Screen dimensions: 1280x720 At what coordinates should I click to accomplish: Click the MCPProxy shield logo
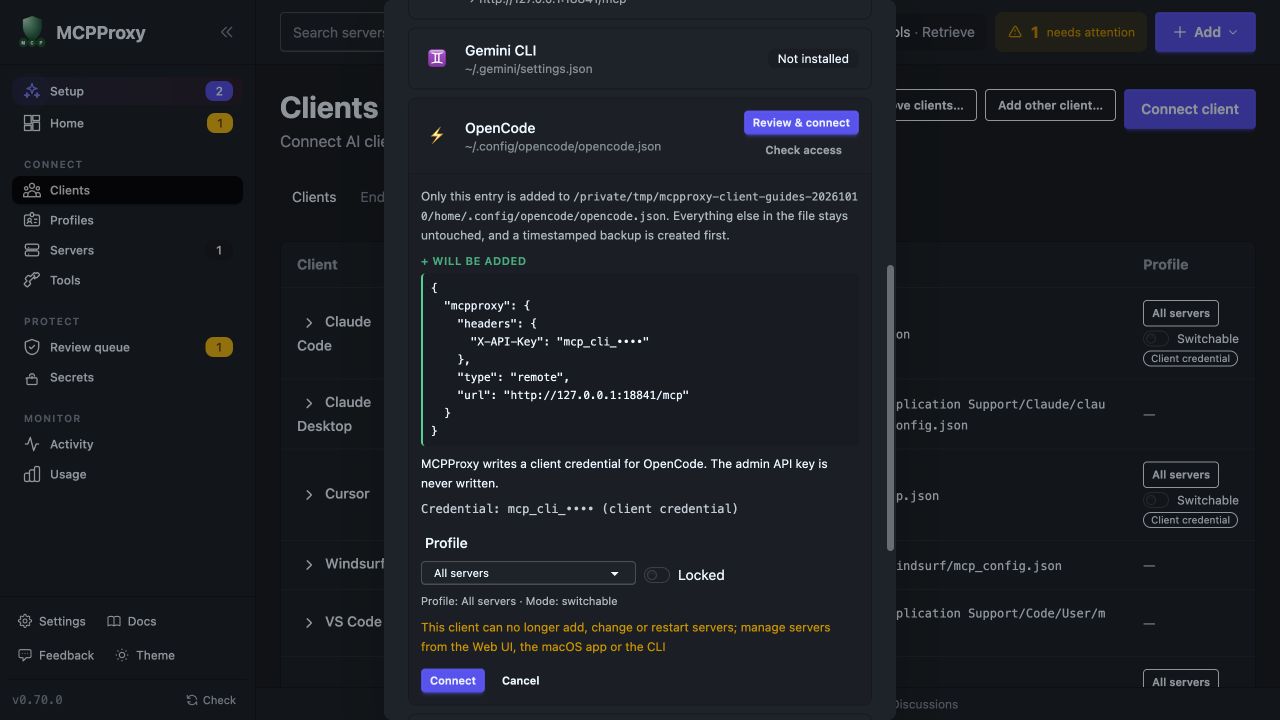click(32, 32)
